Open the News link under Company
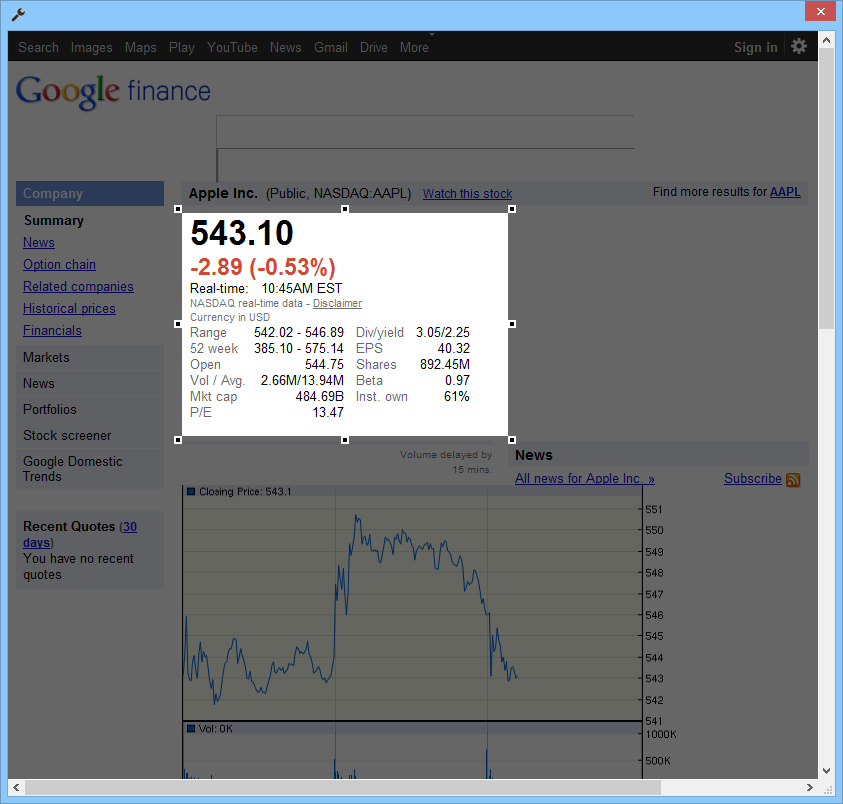Screen dimensions: 843x804 click(39, 243)
